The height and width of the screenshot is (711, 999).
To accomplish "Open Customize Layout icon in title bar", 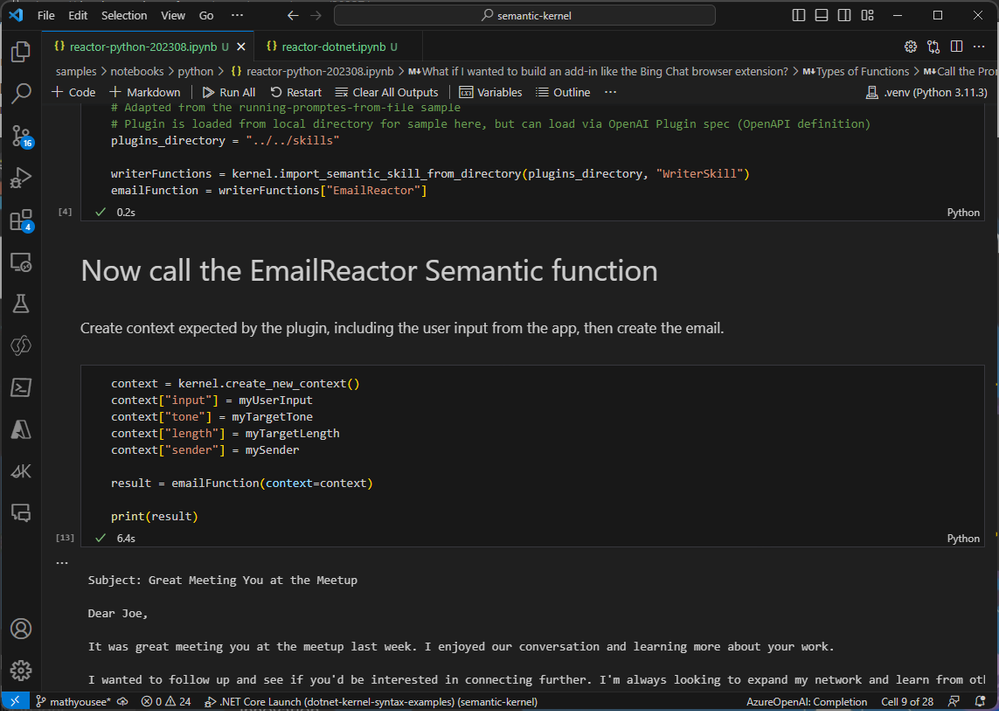I will pyautogui.click(x=867, y=15).
